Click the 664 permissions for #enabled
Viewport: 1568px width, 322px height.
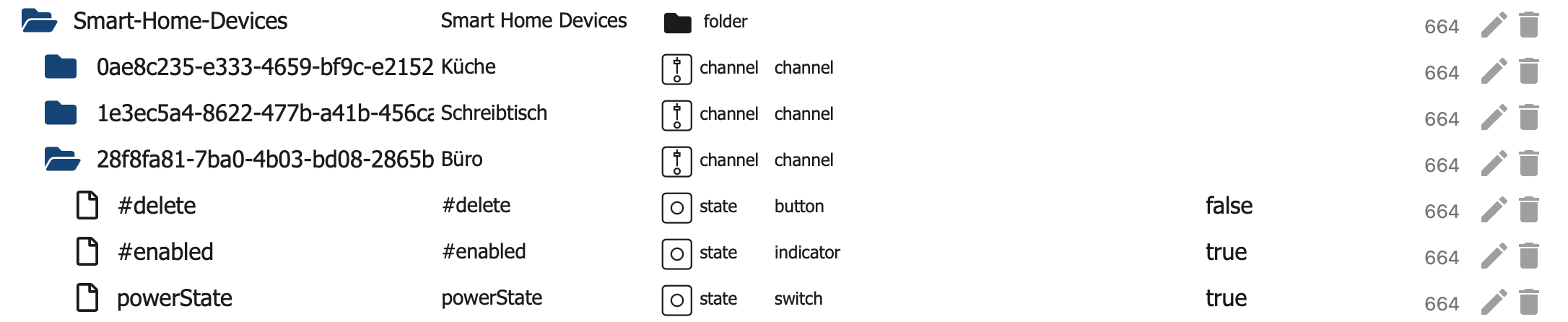point(1441,258)
